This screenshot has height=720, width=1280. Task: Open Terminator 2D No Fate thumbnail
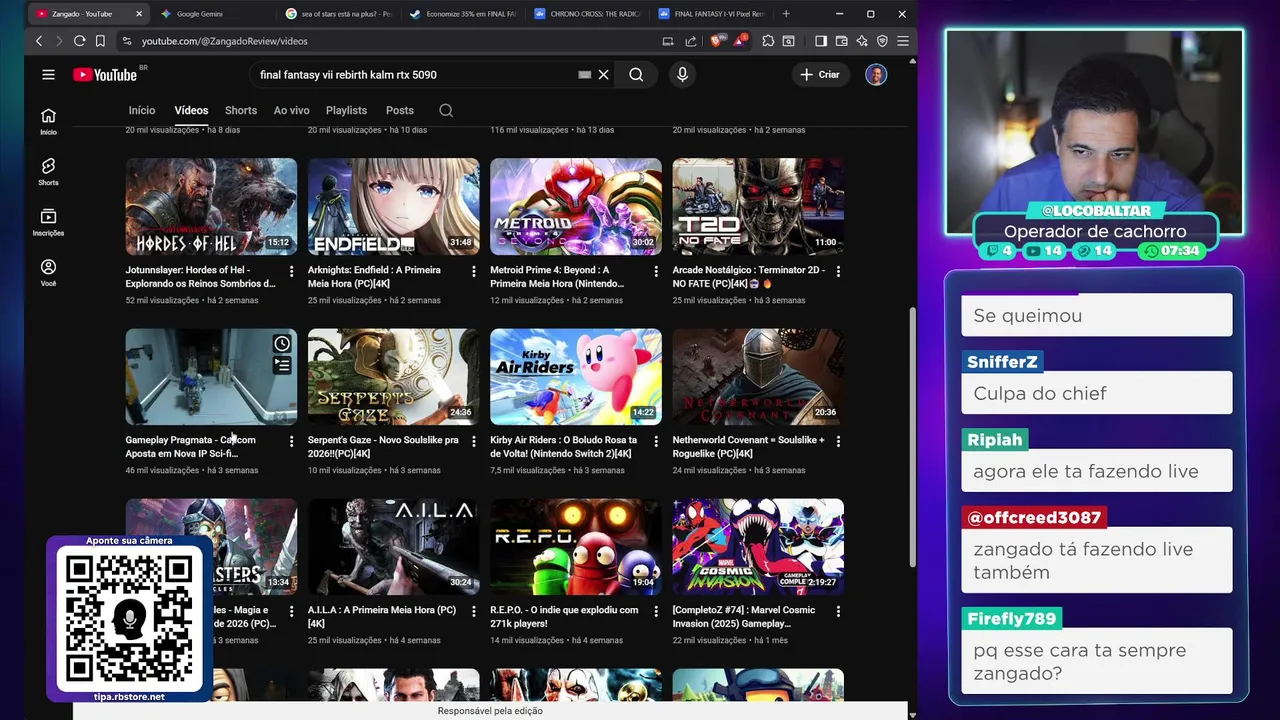[758, 206]
